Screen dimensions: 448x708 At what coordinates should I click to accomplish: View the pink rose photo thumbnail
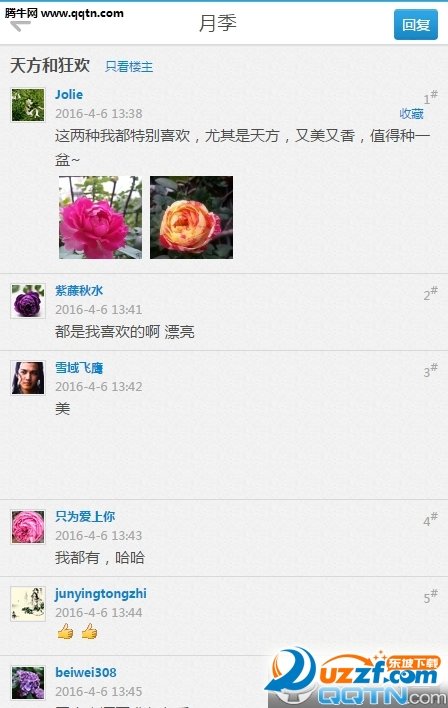pos(100,217)
